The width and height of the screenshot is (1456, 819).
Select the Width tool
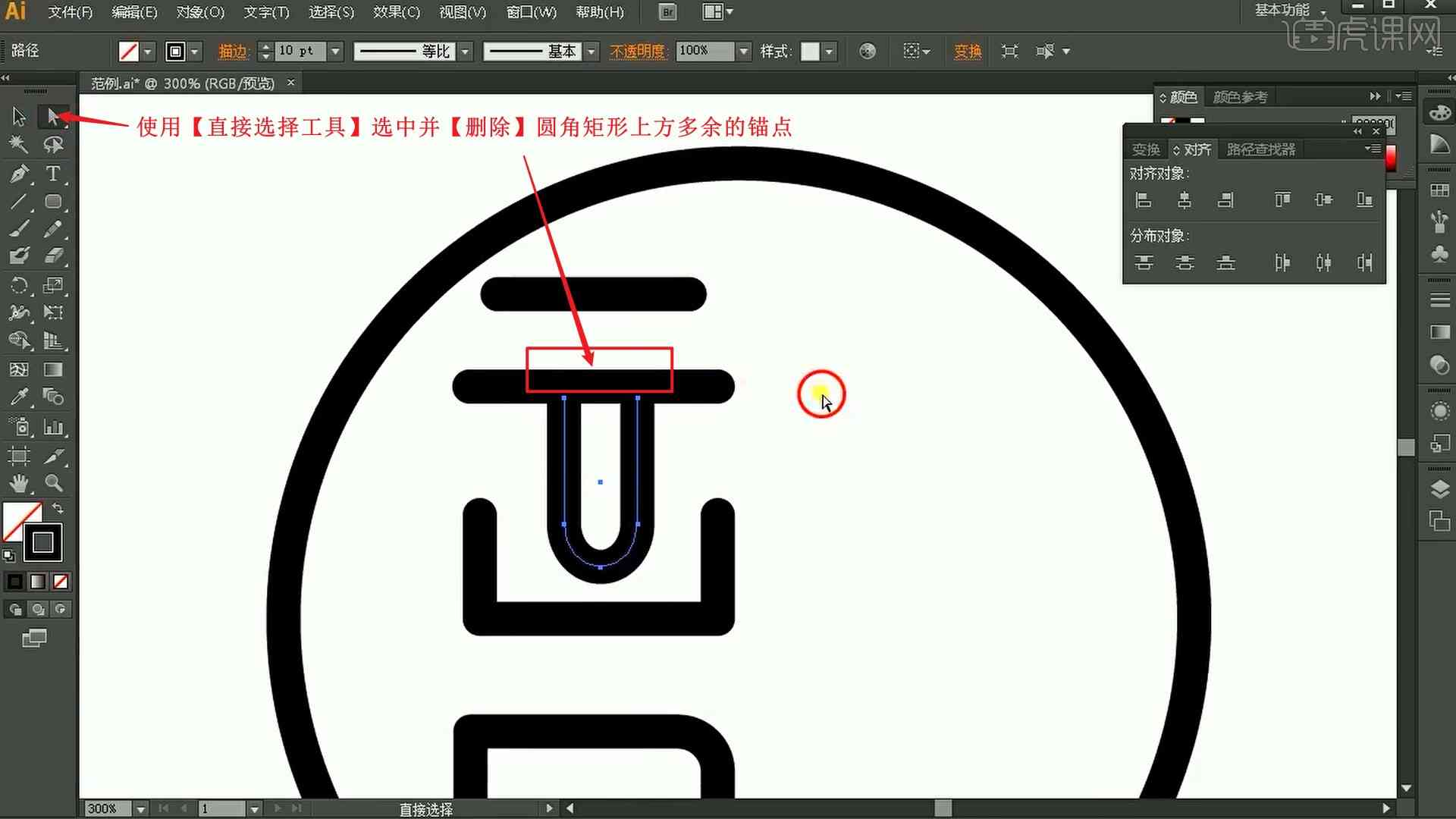click(19, 312)
